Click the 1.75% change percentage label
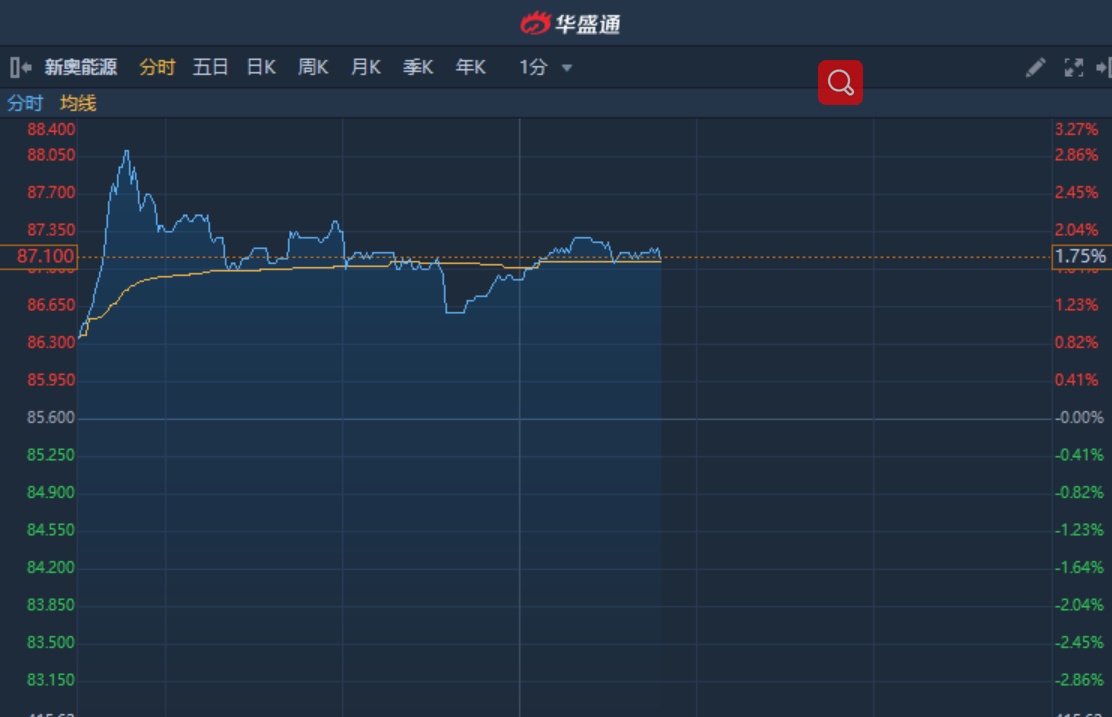Viewport: 1112px width, 717px height. [x=1081, y=257]
